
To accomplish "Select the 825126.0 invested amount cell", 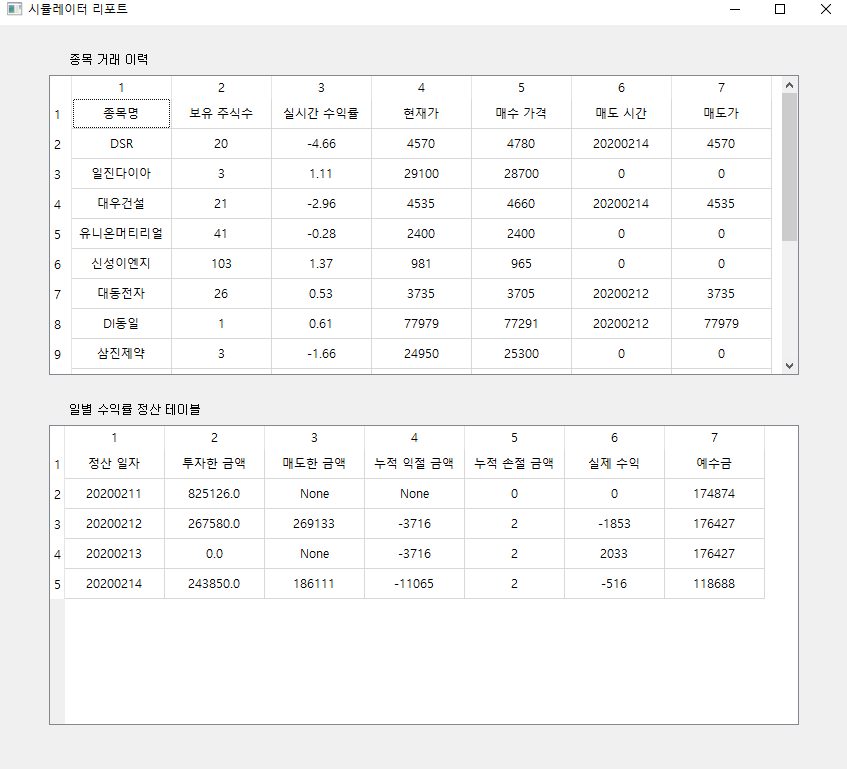I will pyautogui.click(x=214, y=494).
